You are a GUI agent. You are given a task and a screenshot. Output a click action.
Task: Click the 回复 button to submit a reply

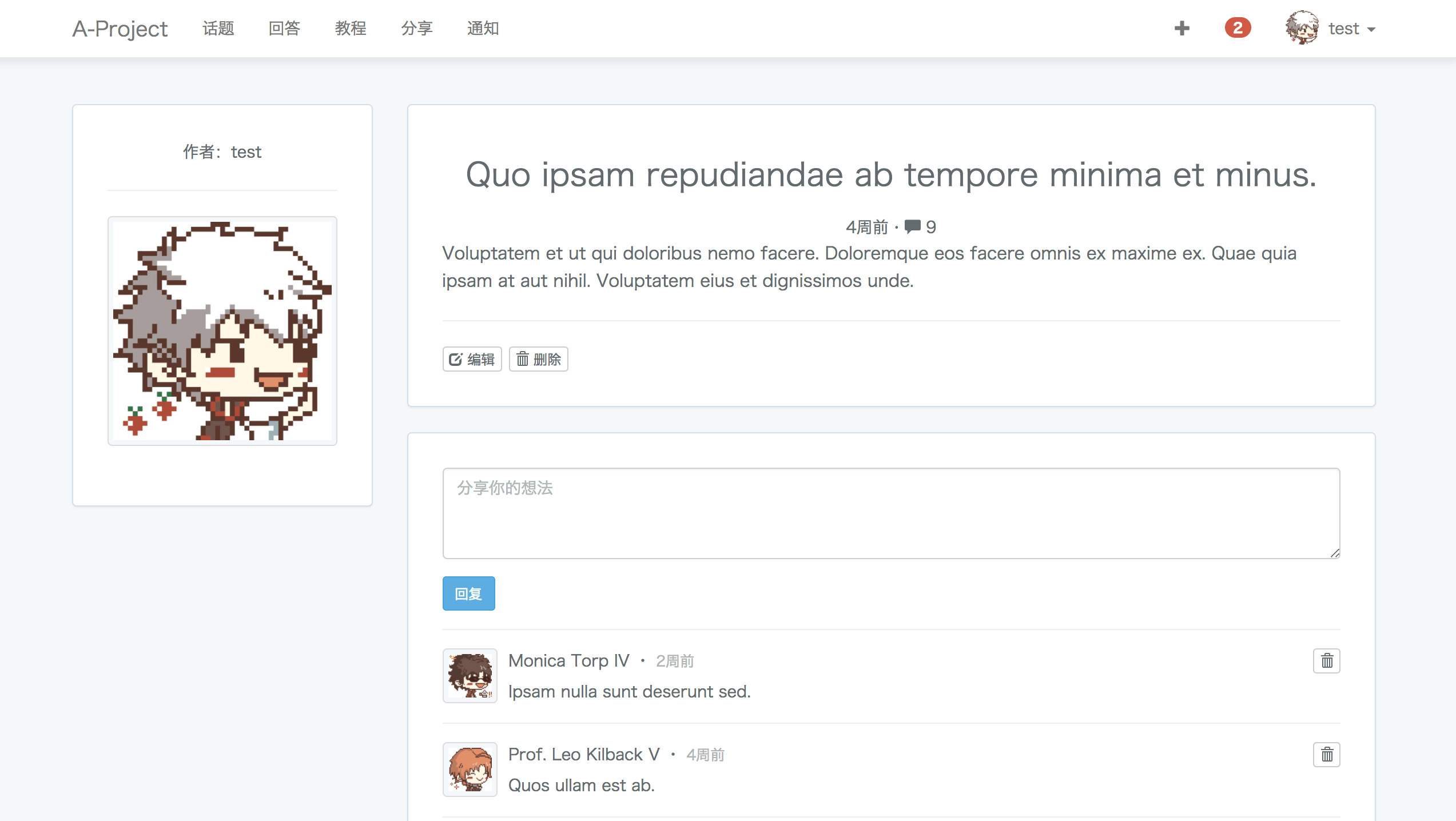point(468,593)
